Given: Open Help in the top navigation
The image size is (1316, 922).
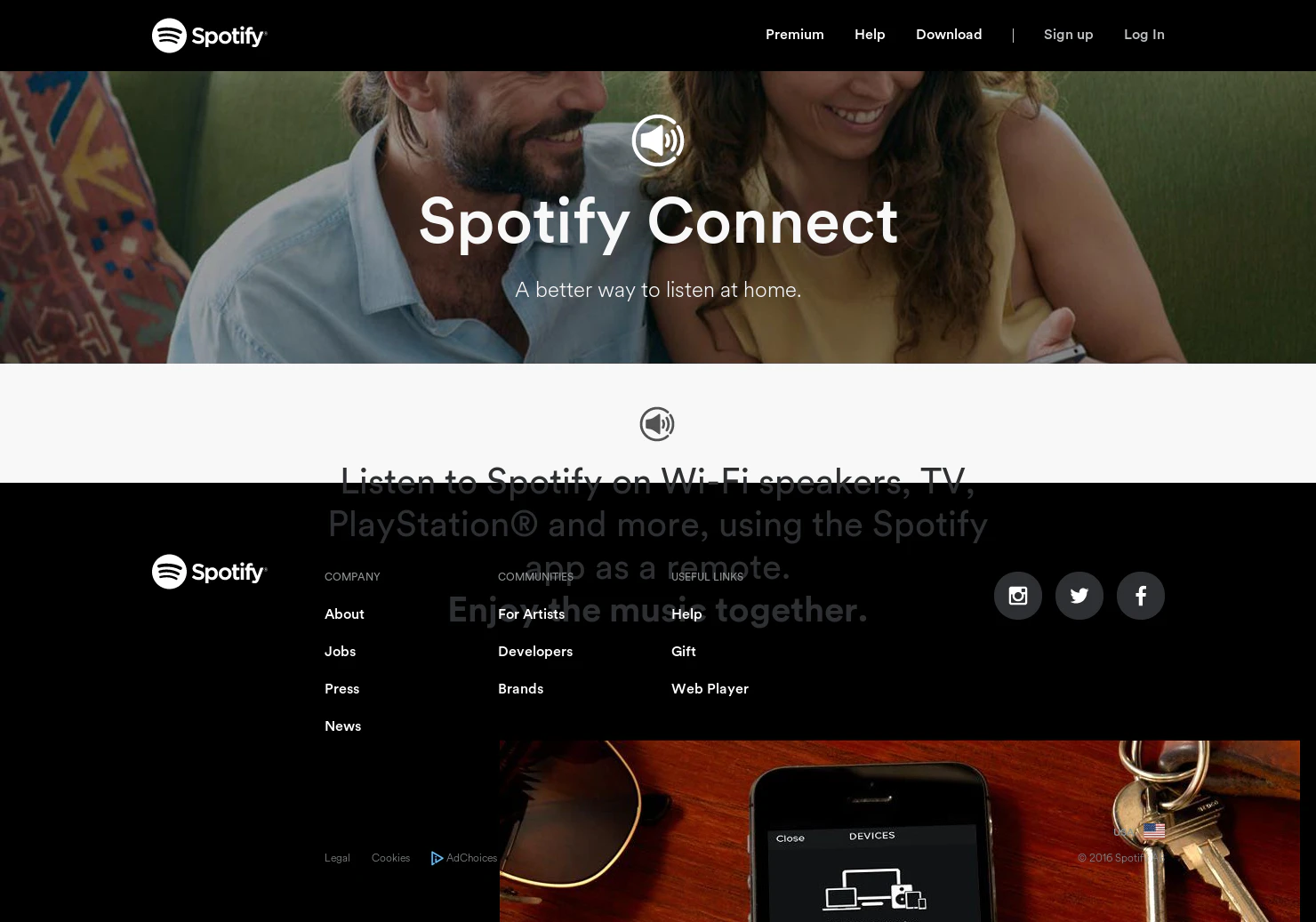Looking at the screenshot, I should coord(870,35).
